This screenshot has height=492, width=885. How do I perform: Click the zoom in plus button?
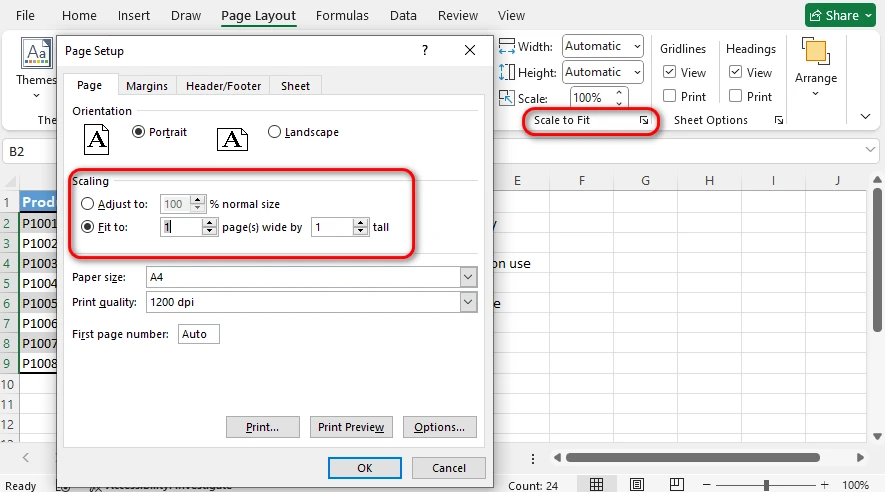point(825,485)
